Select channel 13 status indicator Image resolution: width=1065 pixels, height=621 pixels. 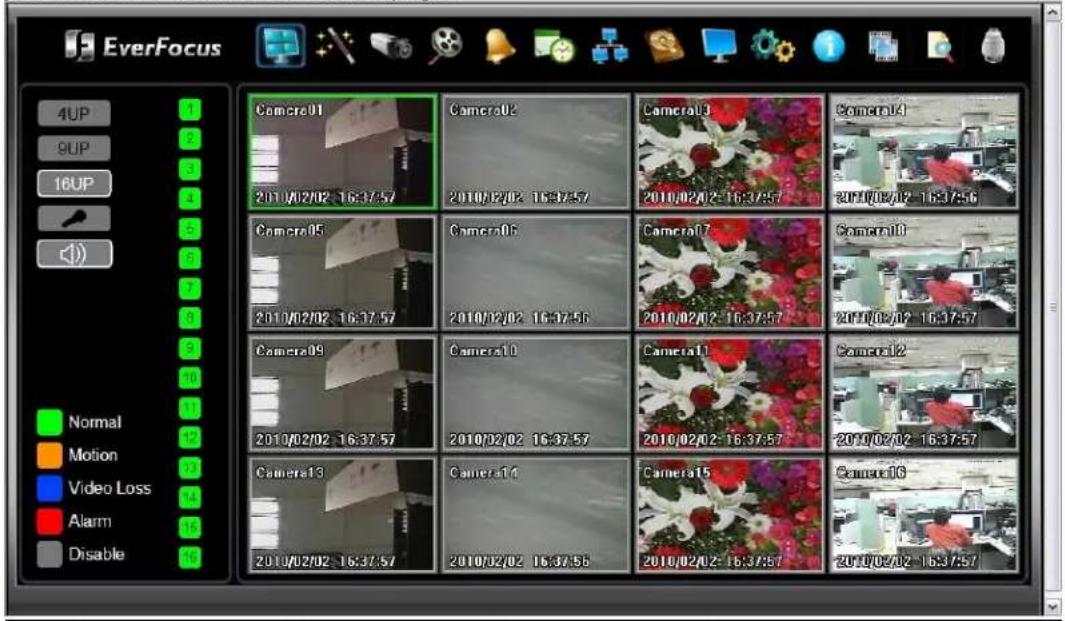click(x=190, y=467)
